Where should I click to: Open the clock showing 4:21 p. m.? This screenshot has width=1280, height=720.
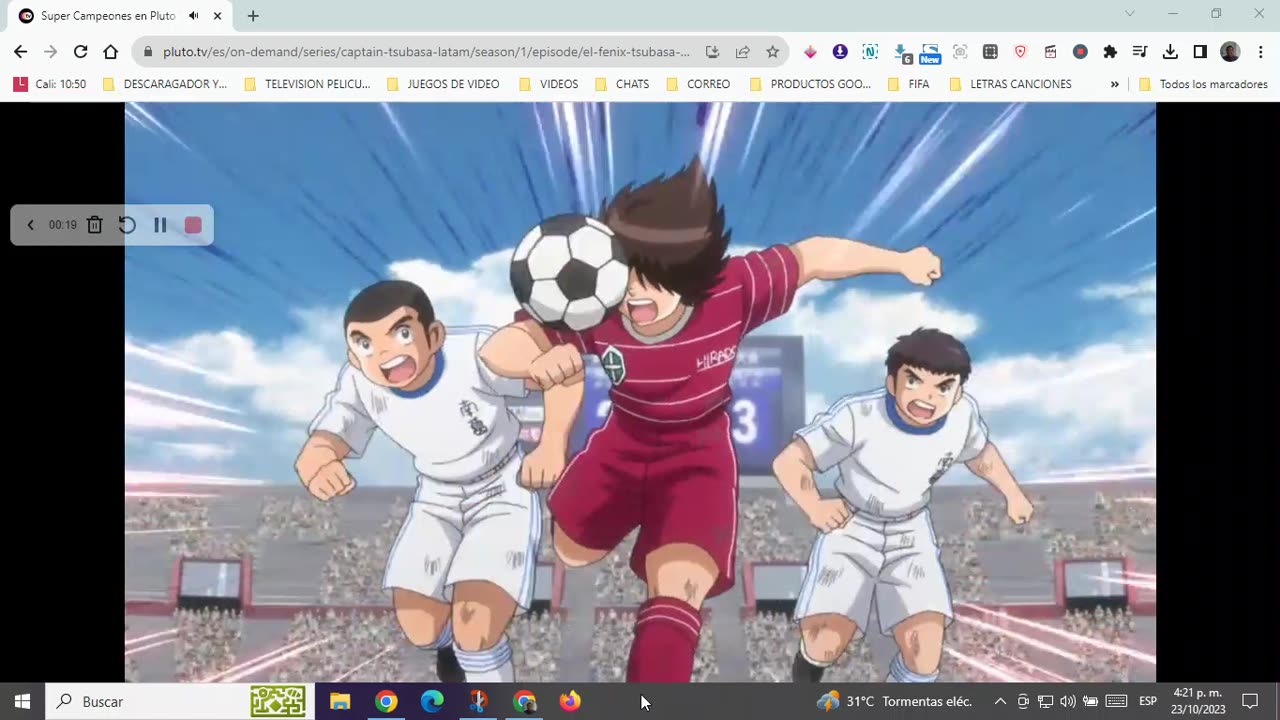[1198, 701]
